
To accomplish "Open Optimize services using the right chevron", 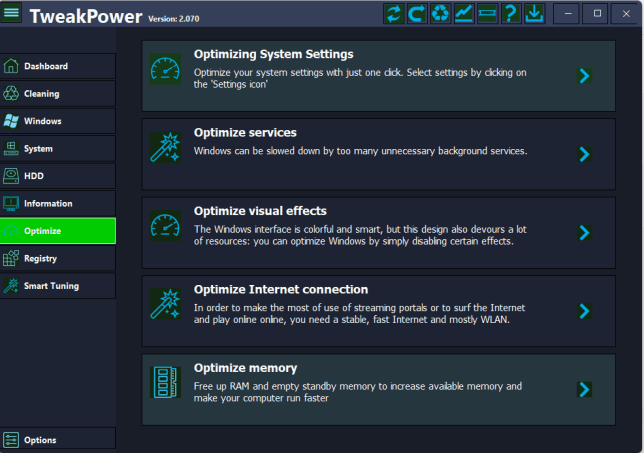I will tap(585, 154).
